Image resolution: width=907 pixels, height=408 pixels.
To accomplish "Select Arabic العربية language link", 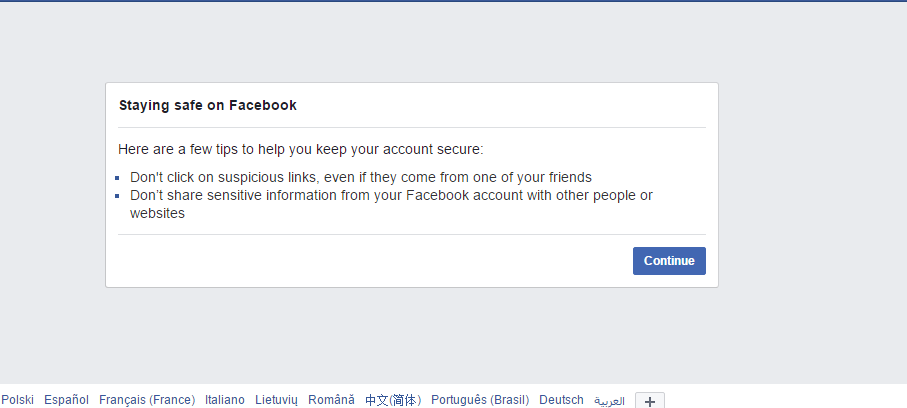I will point(609,400).
